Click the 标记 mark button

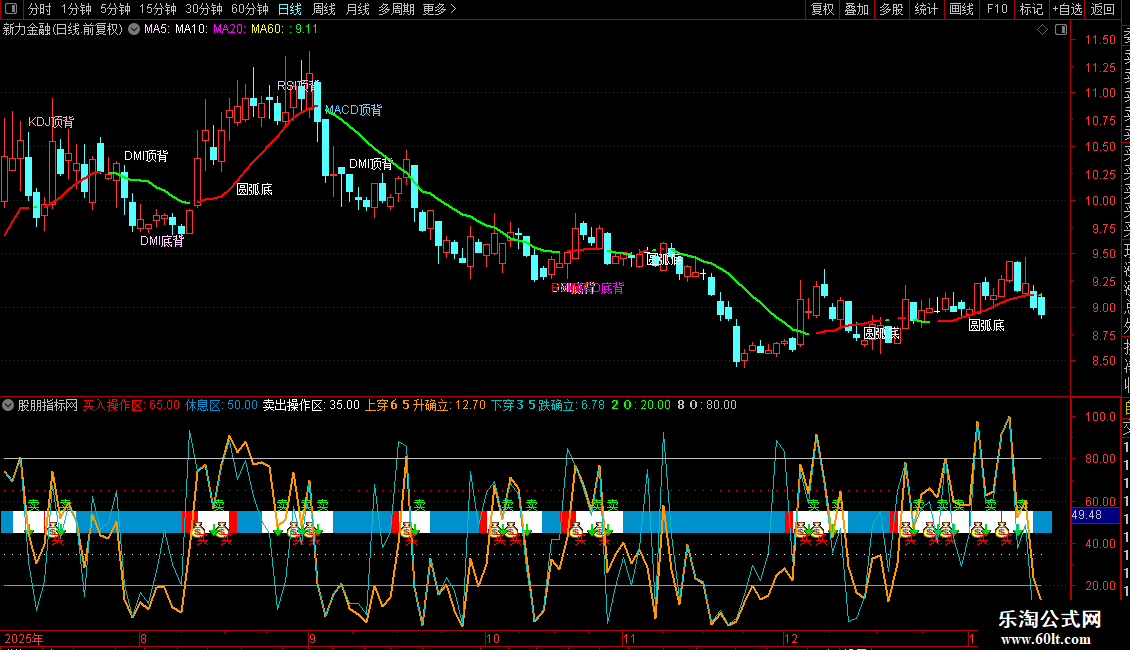1031,9
